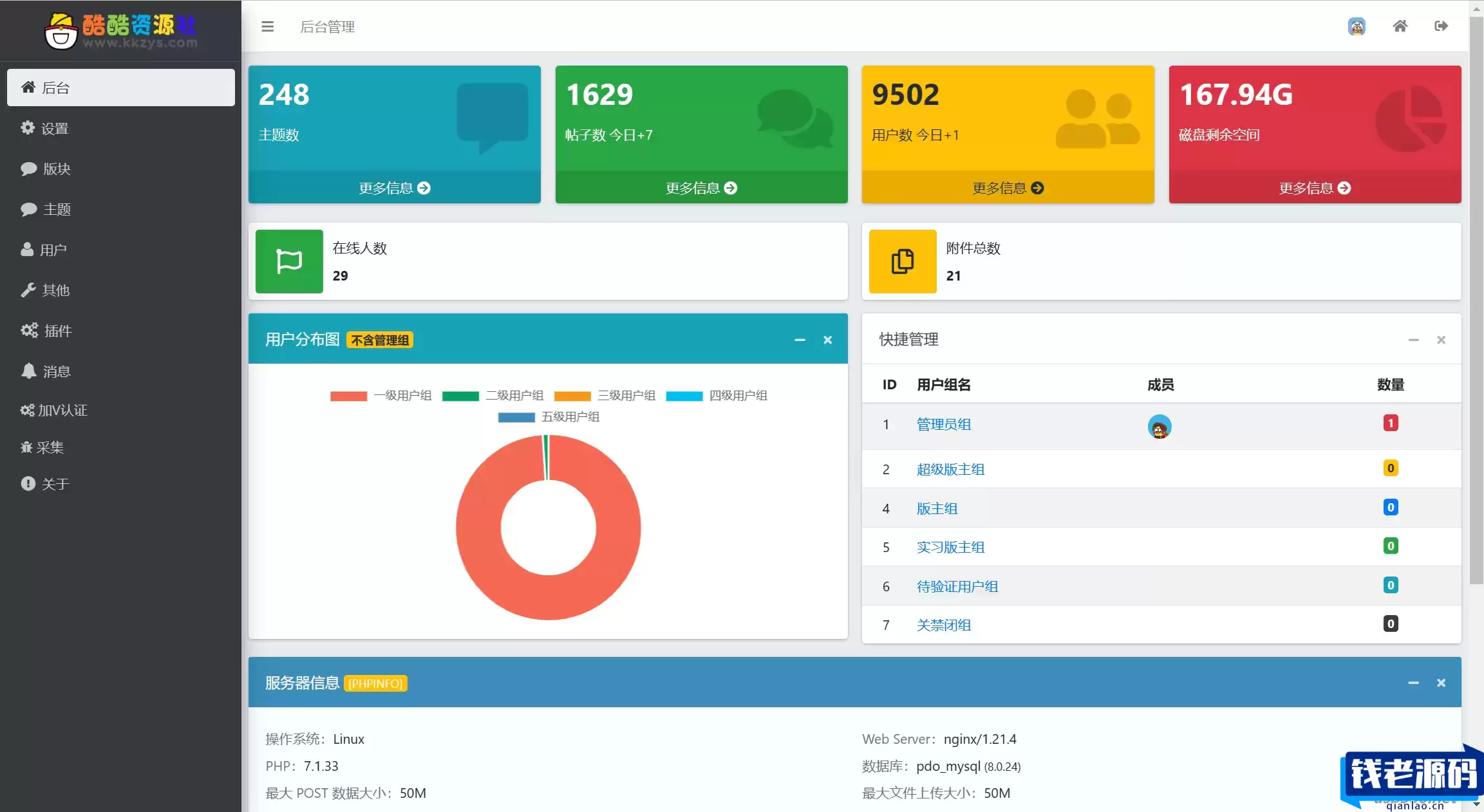Sign out using the logout arrow icon
Viewport: 1484px width, 812px height.
tap(1441, 26)
